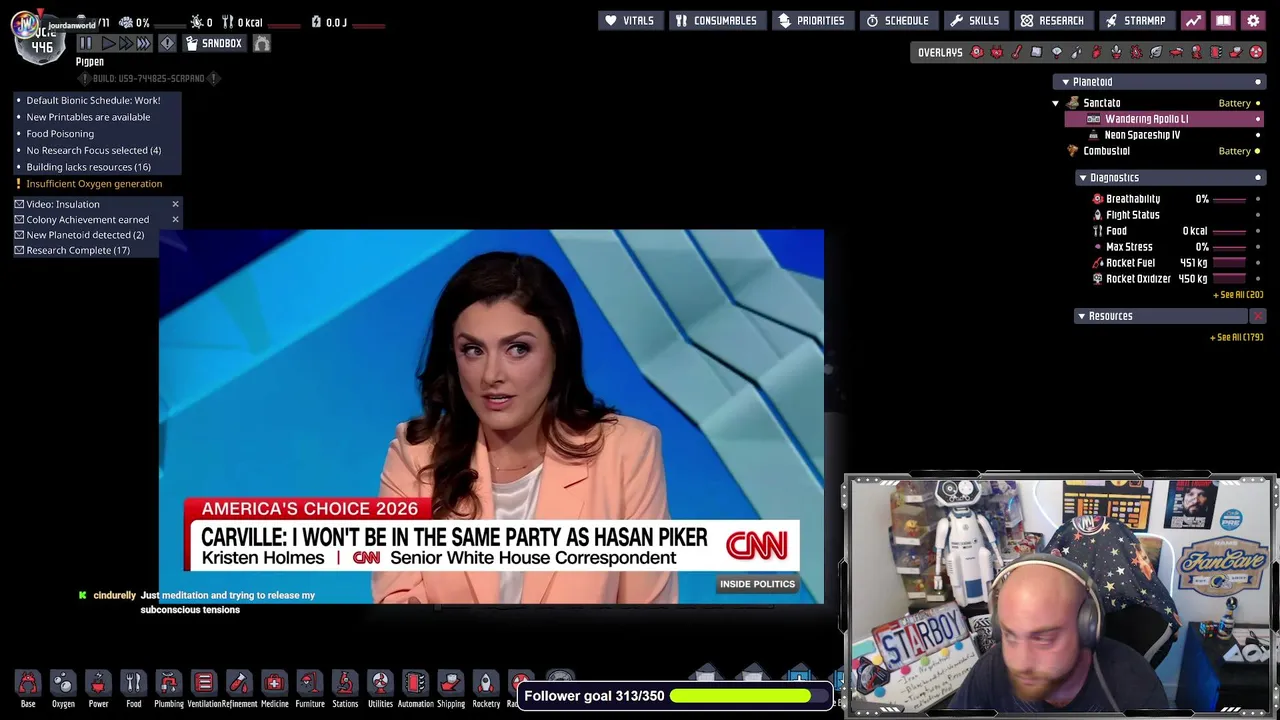Open the Priorities menu
1280x720 pixels.
[811, 20]
